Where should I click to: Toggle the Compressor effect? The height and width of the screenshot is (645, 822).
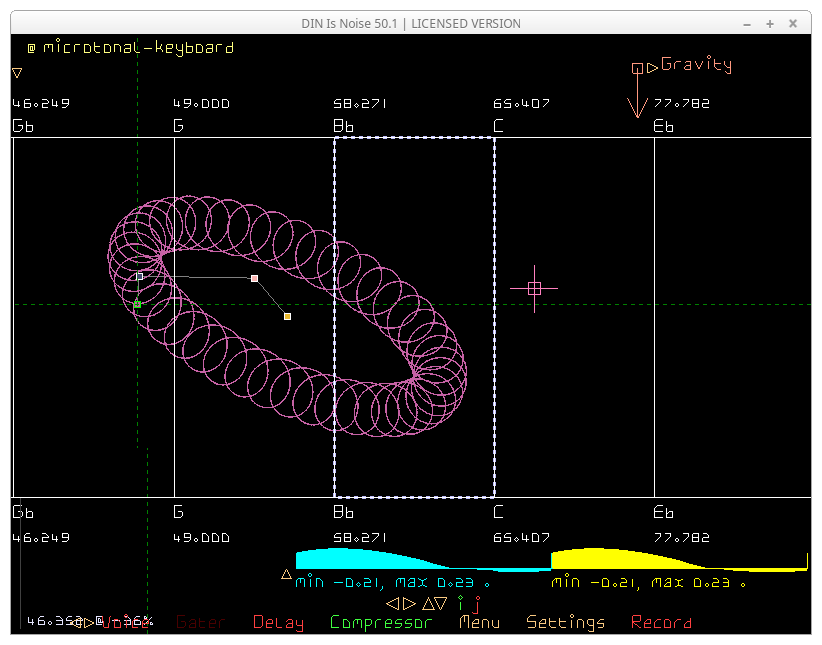point(381,622)
